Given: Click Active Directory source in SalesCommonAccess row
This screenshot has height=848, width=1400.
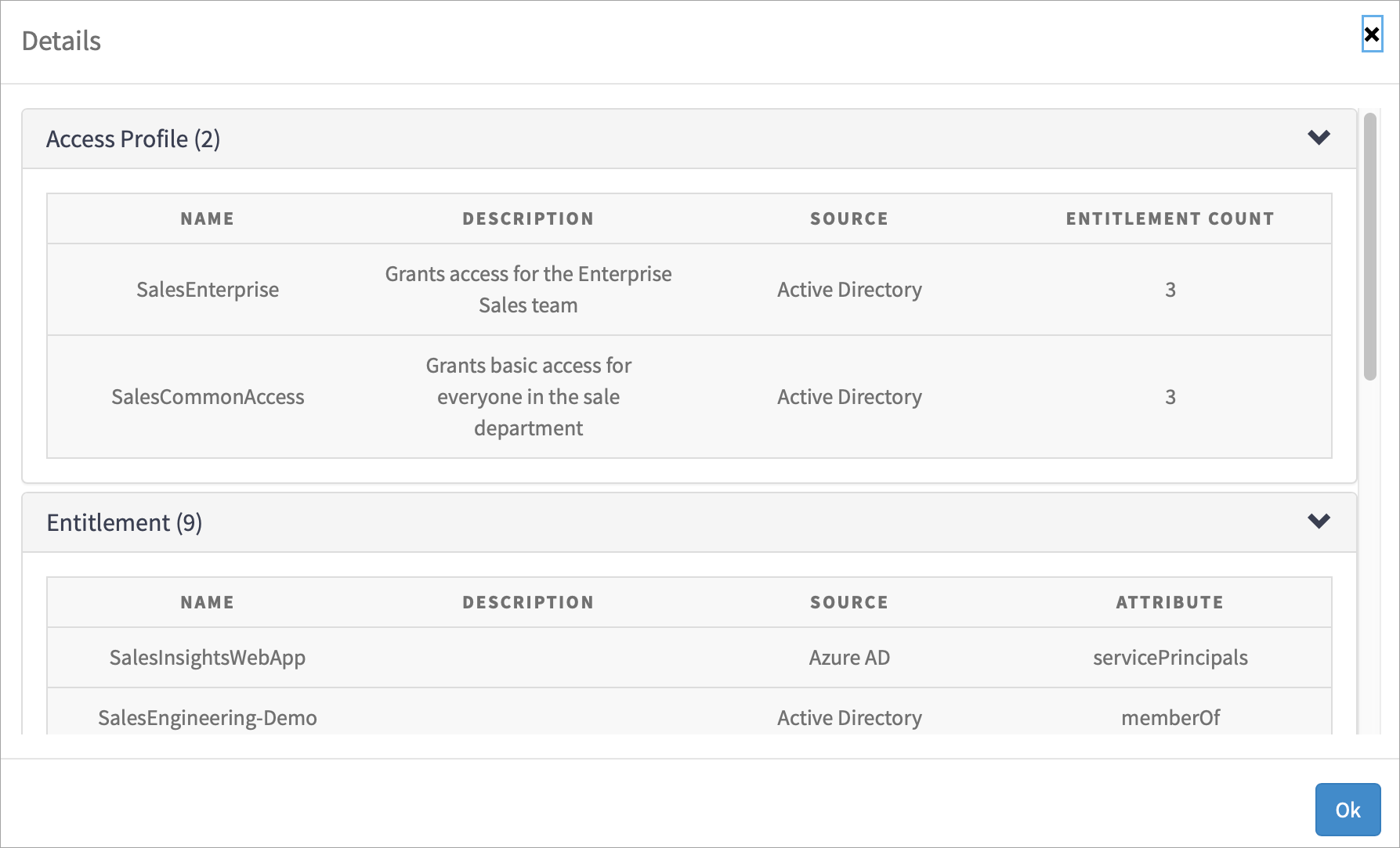Looking at the screenshot, I should [x=849, y=397].
